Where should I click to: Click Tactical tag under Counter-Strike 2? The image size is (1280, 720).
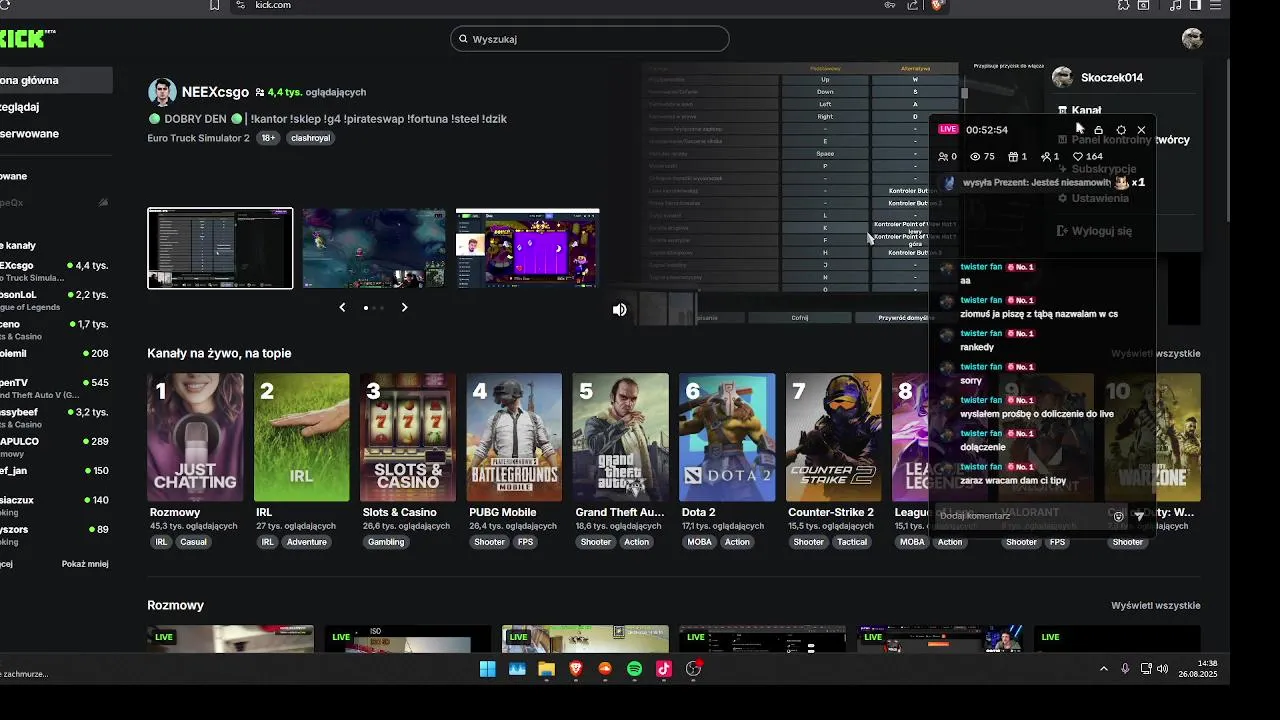point(852,542)
